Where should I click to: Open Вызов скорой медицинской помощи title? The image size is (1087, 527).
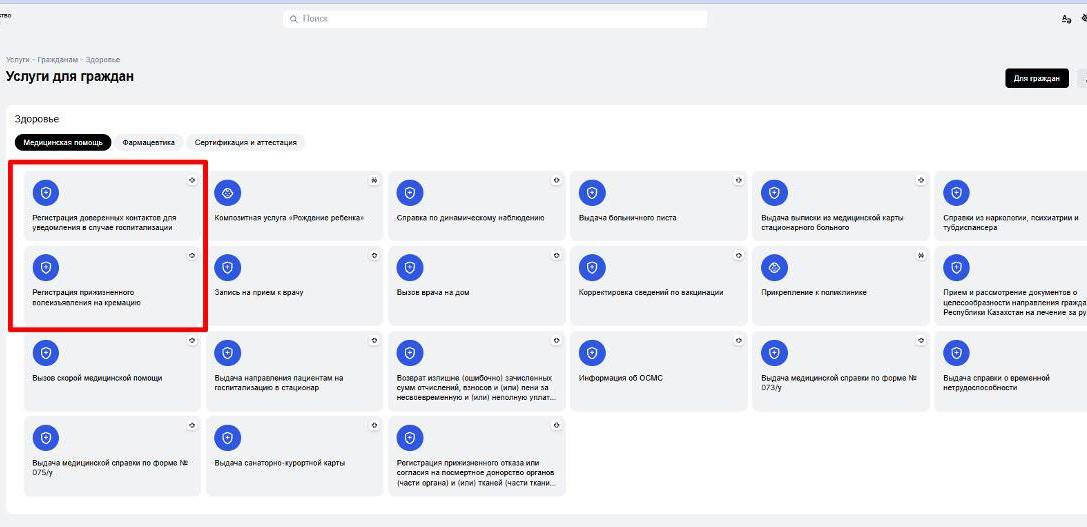coord(97,378)
